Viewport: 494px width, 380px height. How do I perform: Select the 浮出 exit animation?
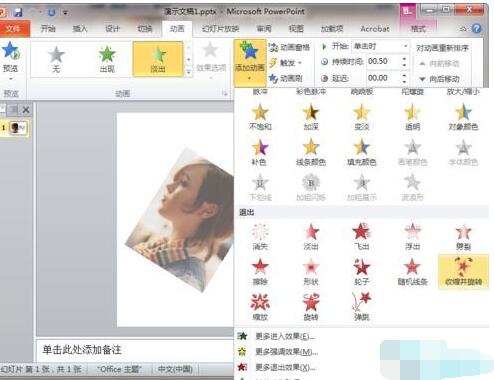(412, 237)
